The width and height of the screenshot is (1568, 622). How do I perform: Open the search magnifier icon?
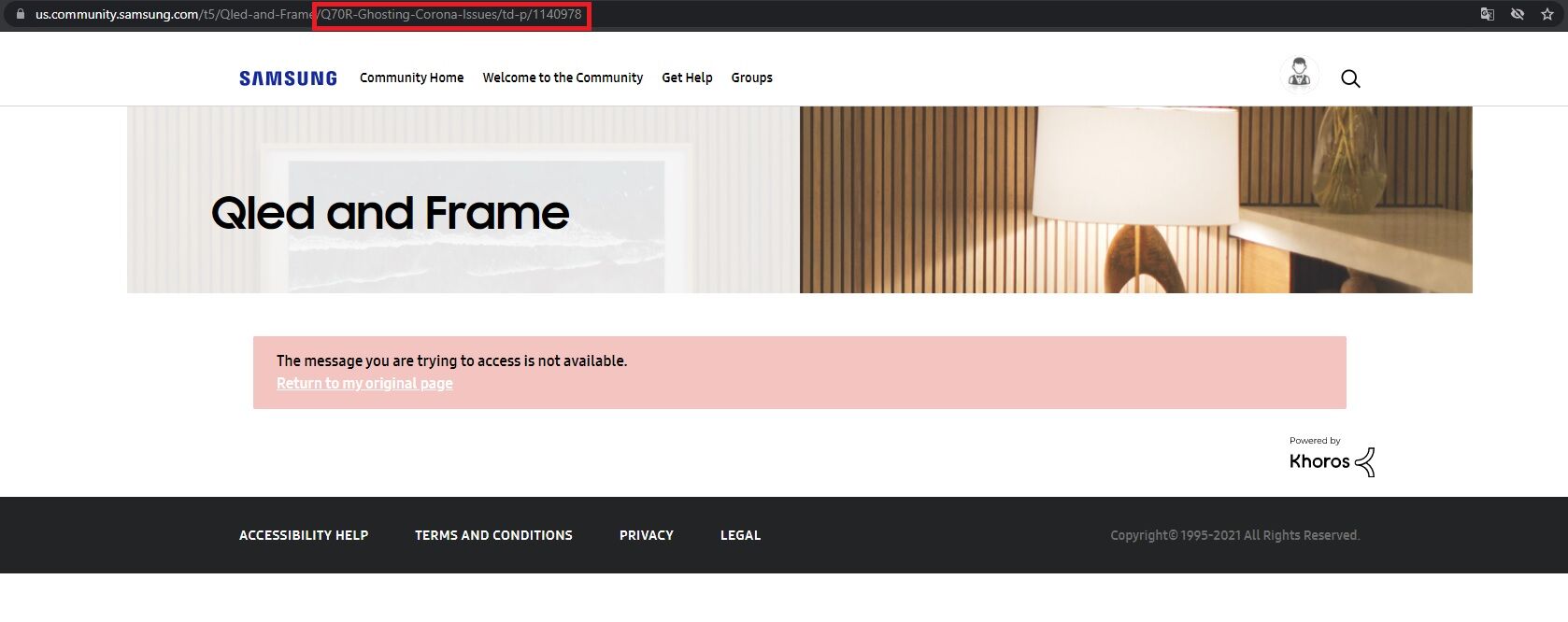pyautogui.click(x=1350, y=78)
